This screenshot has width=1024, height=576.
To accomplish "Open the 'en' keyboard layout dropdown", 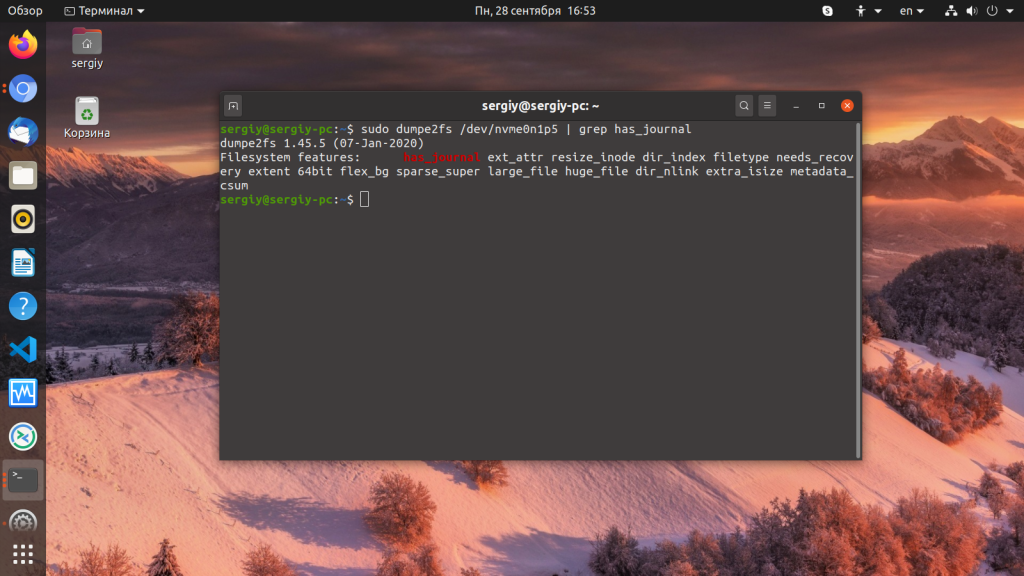I will click(910, 11).
